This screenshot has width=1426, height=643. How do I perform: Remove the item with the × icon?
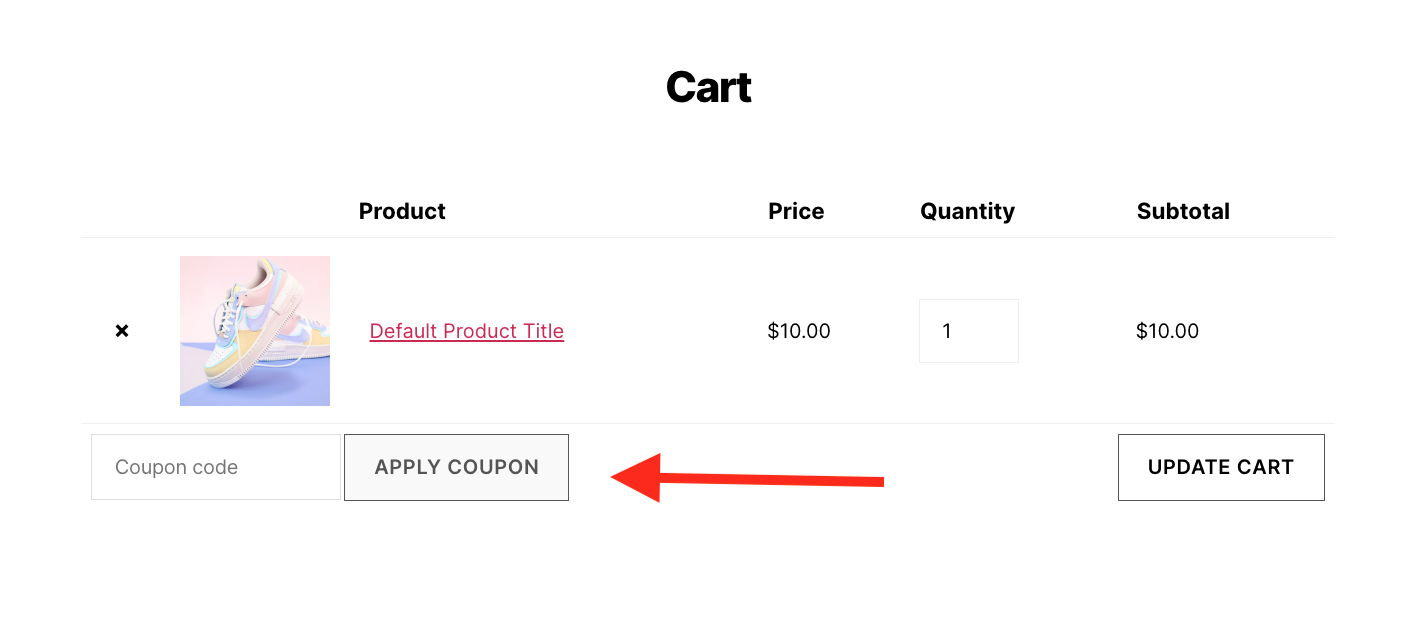(122, 331)
